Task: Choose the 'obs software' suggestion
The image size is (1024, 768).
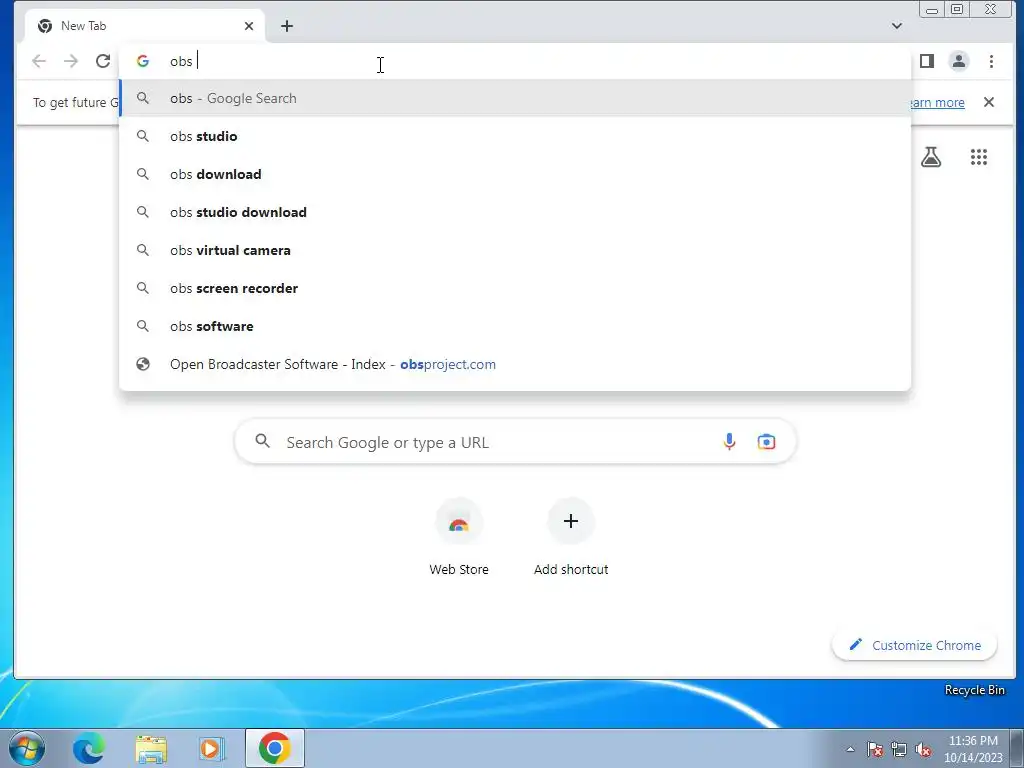Action: coord(515,326)
